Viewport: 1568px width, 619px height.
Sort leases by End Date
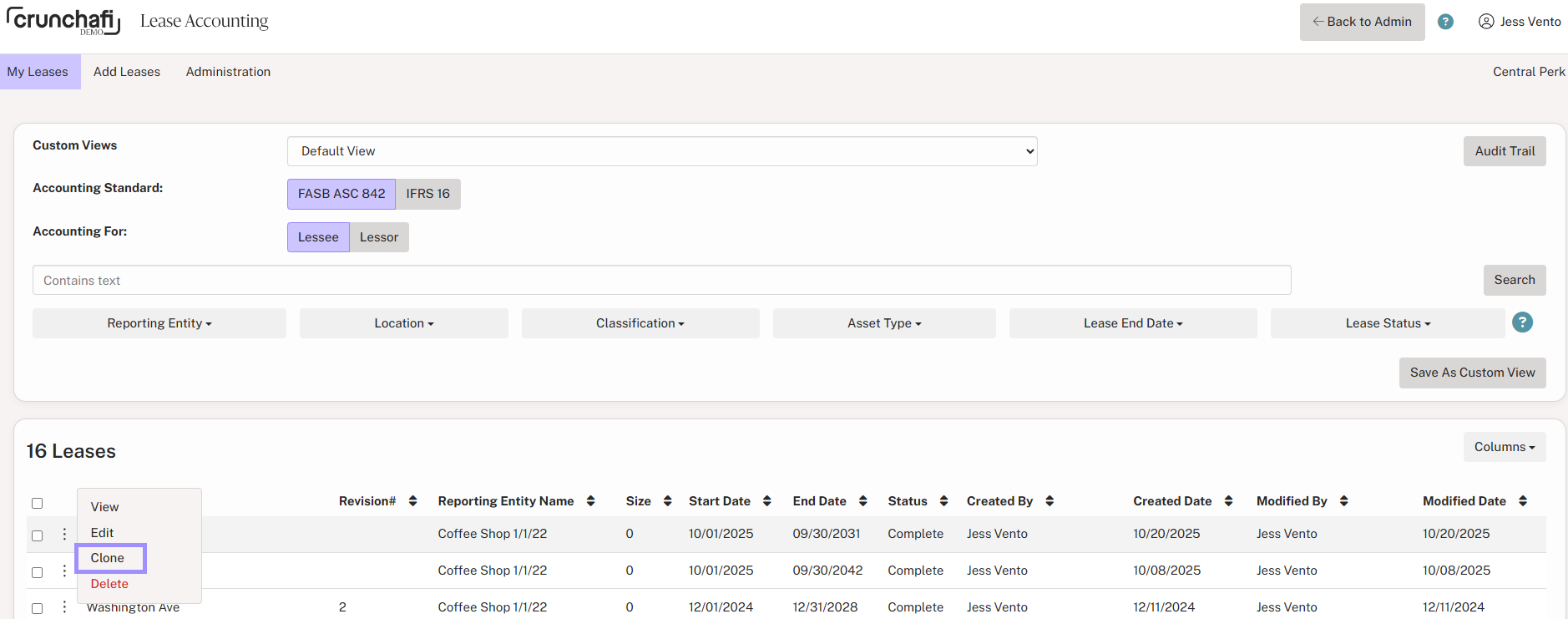pos(862,501)
